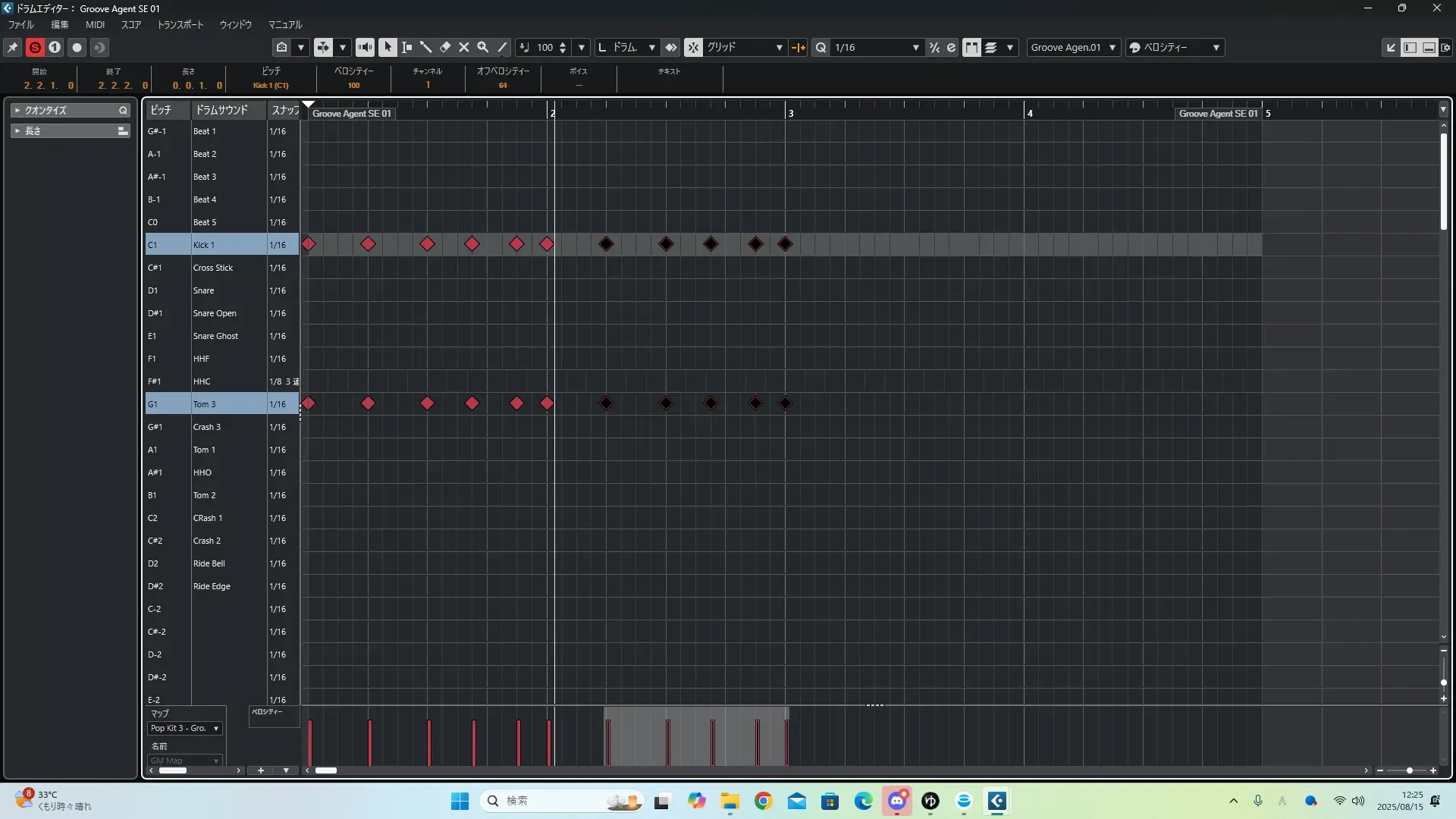Toggle the Solo Editor button
This screenshot has width=1456, height=819.
(35, 47)
